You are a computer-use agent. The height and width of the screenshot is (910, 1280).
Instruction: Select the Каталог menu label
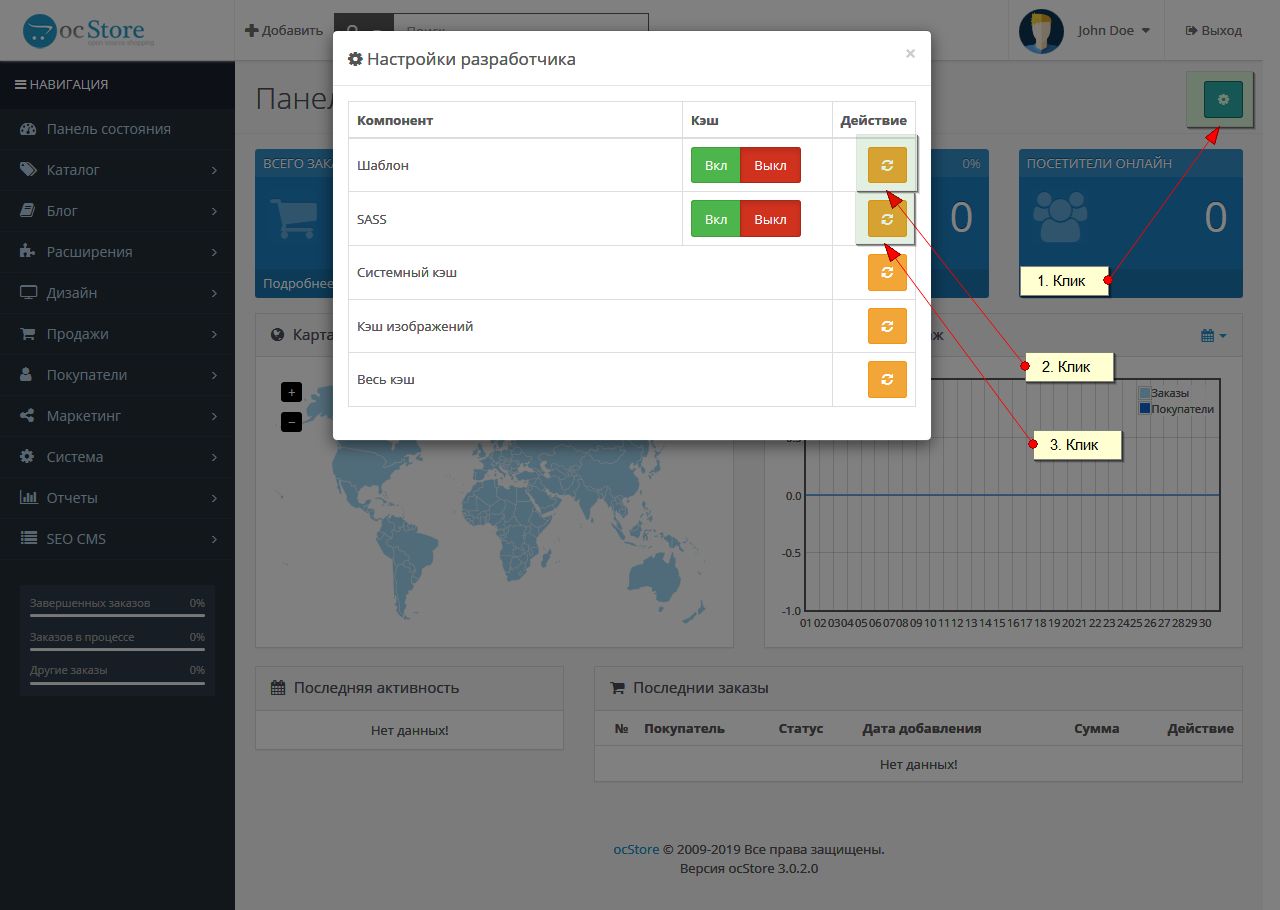[x=73, y=170]
